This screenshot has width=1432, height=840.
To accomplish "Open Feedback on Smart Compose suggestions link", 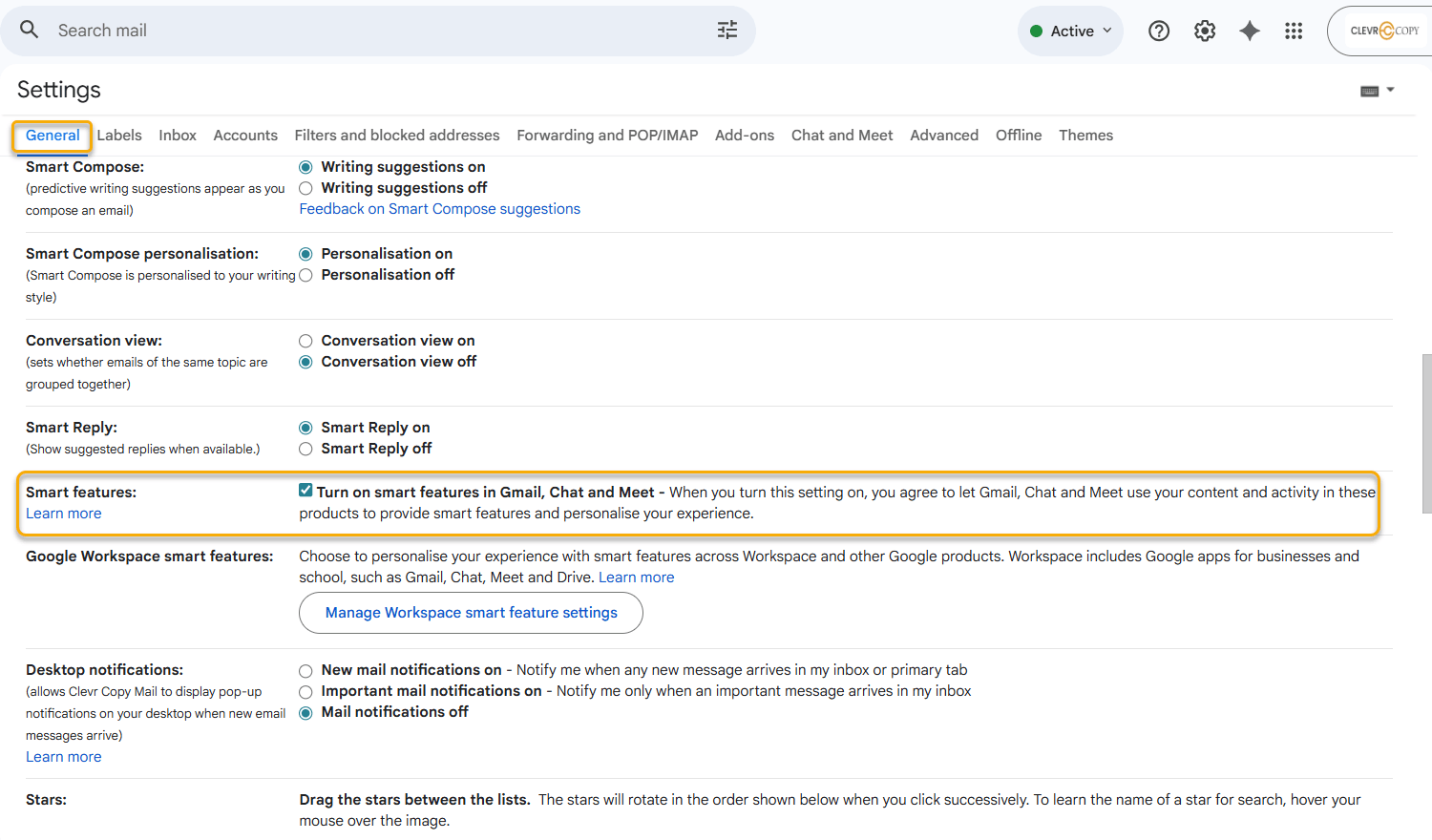I will click(439, 209).
